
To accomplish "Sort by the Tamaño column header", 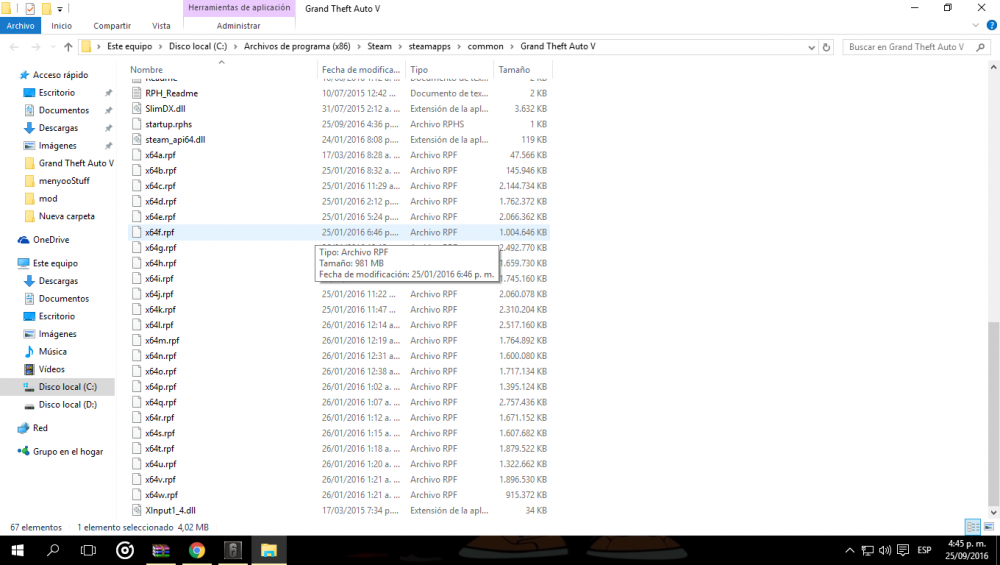I will (514, 70).
